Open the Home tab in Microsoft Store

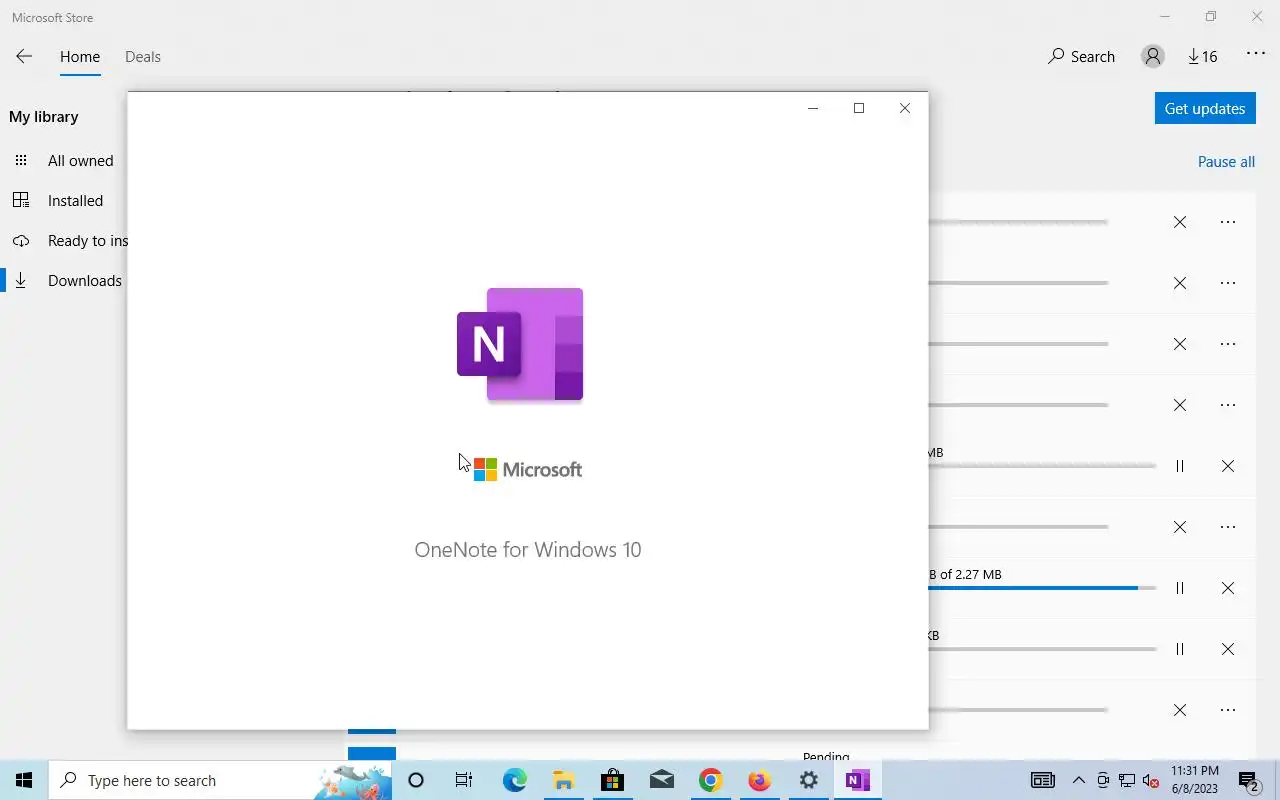pyautogui.click(x=80, y=57)
